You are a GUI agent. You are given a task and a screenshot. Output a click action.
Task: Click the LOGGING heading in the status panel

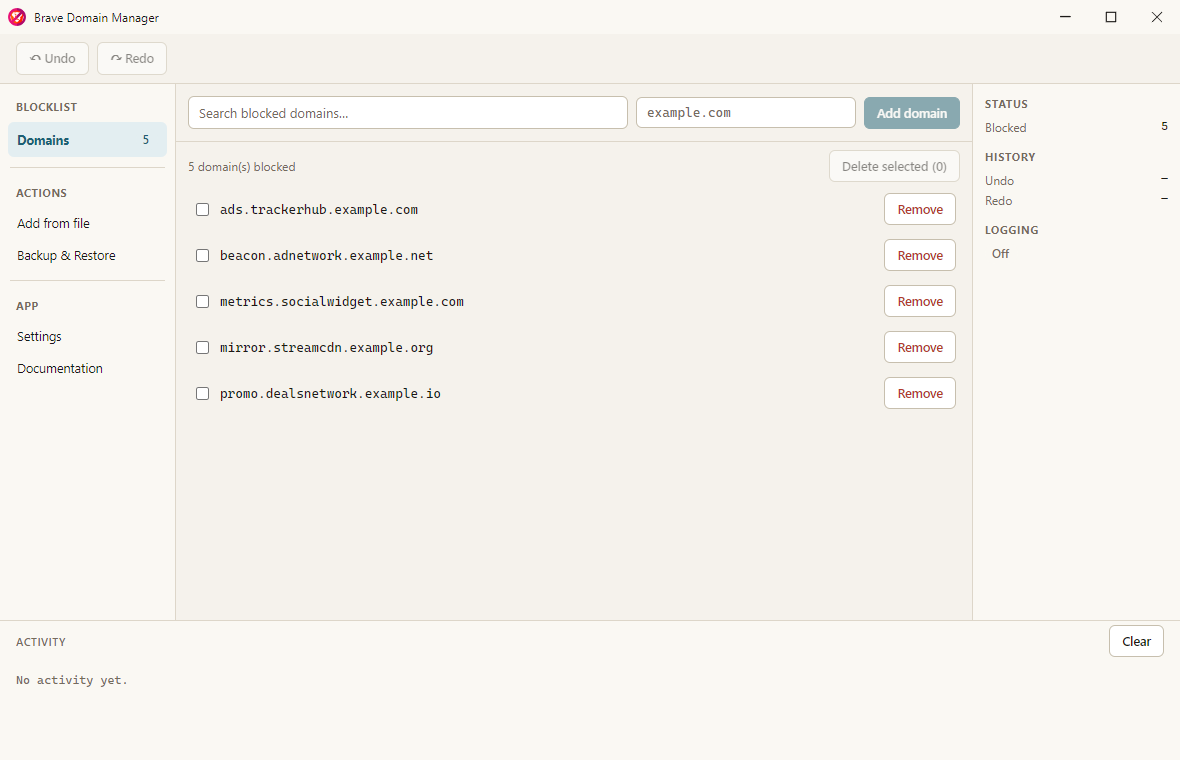(1011, 230)
